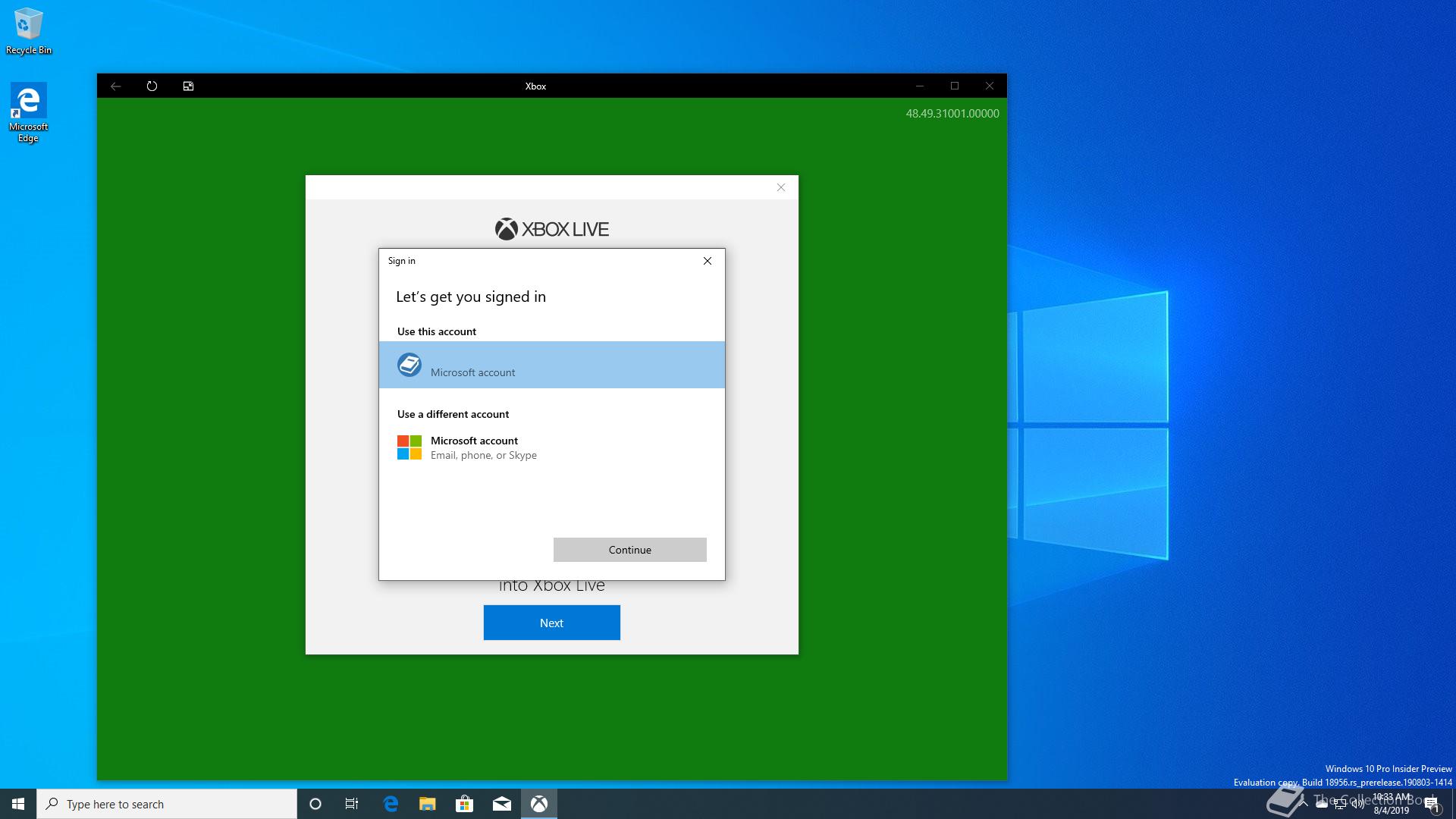Click the Continue button in Sign in dialog
1456x819 pixels.
coord(629,550)
